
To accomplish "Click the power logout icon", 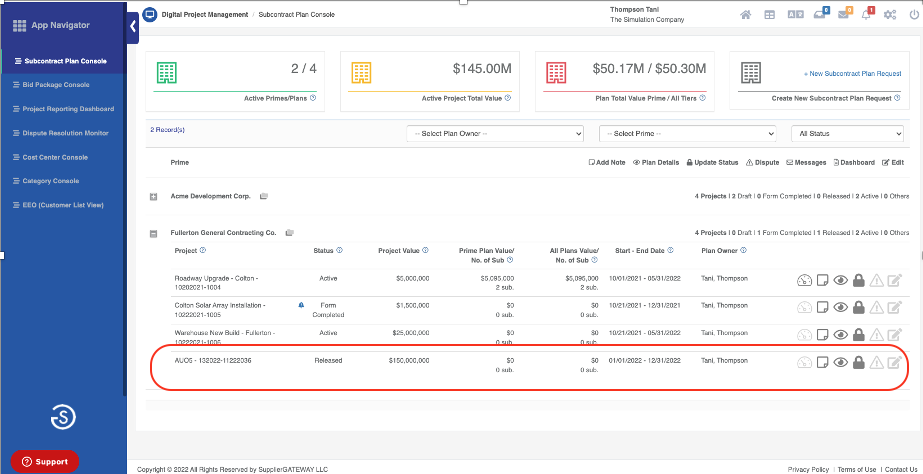I will (x=914, y=15).
